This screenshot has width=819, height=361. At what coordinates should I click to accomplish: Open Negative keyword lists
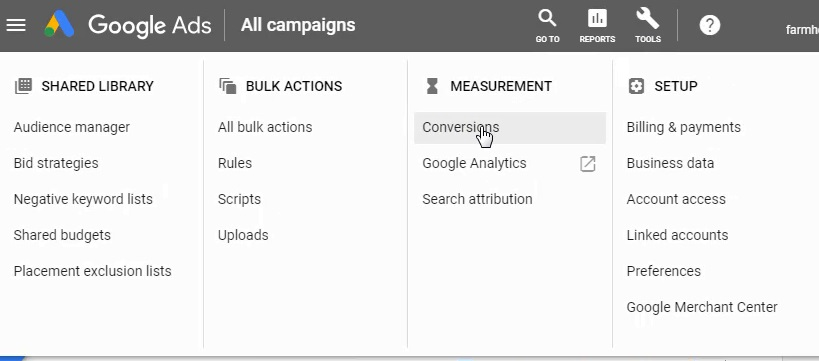coord(83,200)
